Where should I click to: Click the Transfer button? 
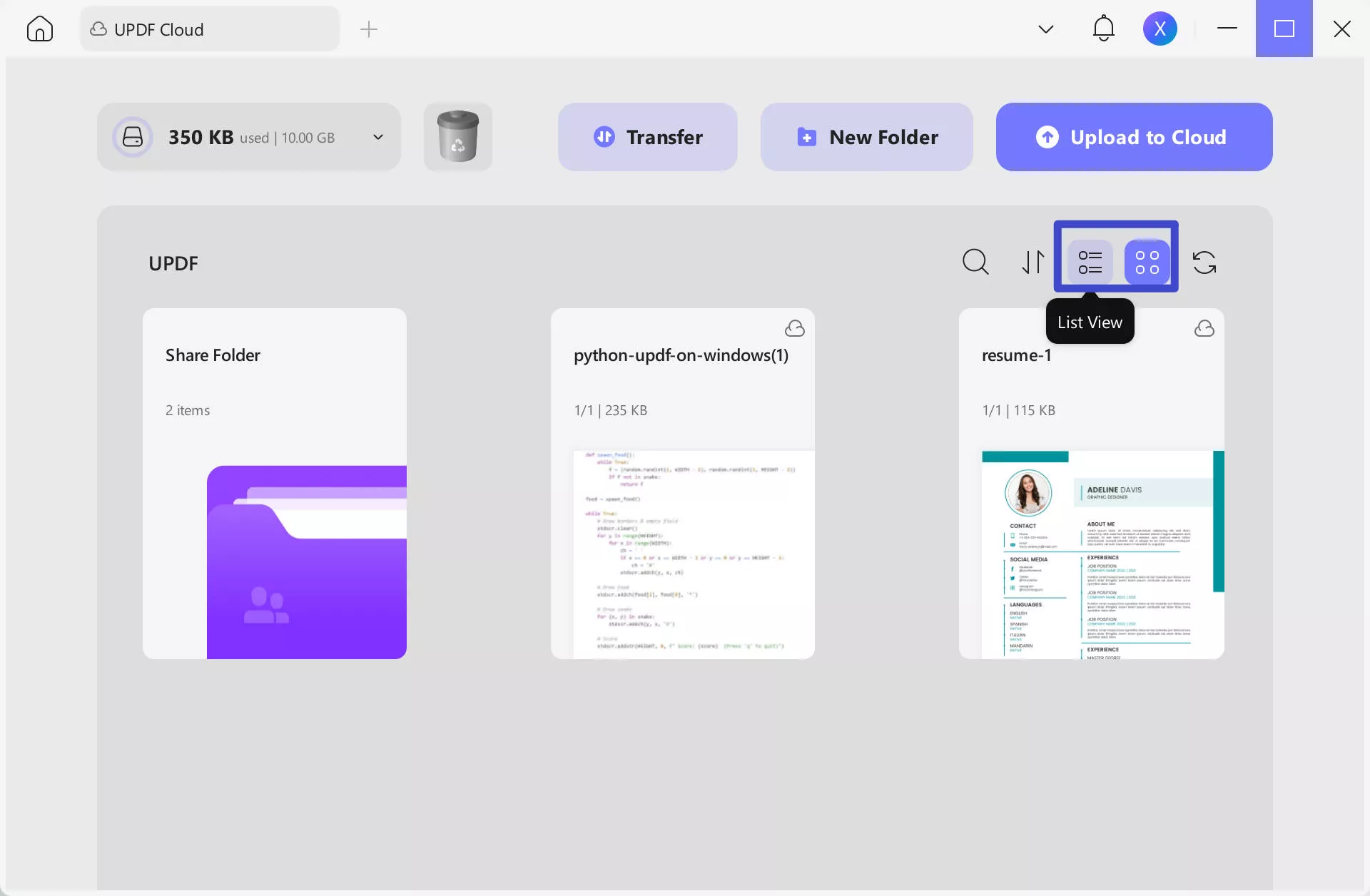(648, 137)
